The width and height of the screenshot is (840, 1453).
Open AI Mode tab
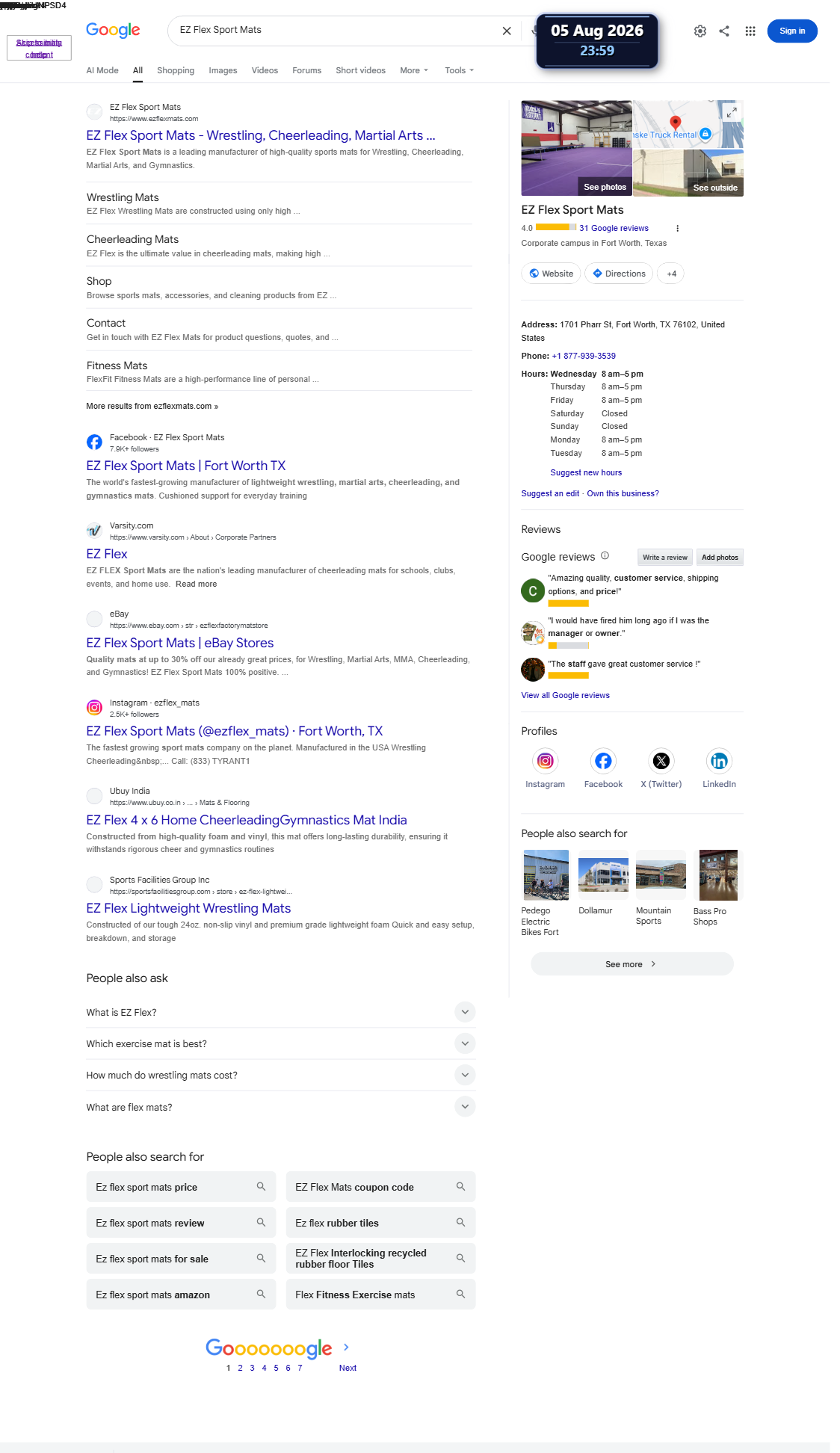tap(102, 70)
